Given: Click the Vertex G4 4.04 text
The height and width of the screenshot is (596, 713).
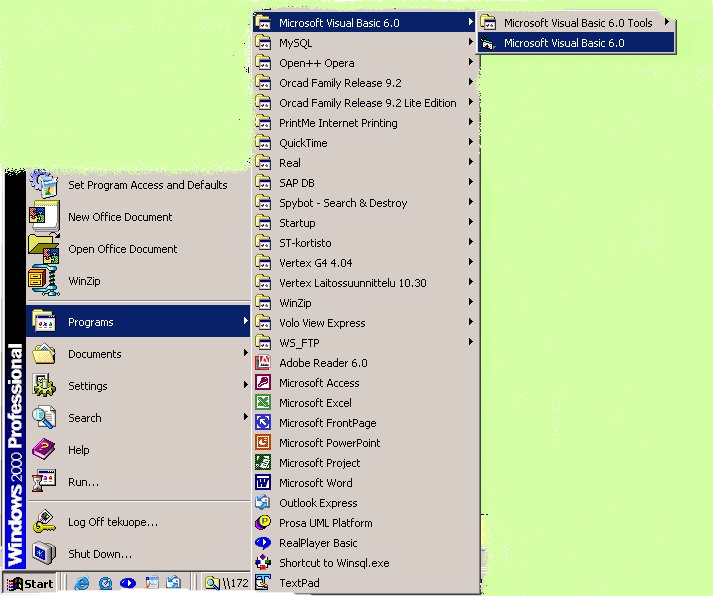Looking at the screenshot, I should 316,263.
